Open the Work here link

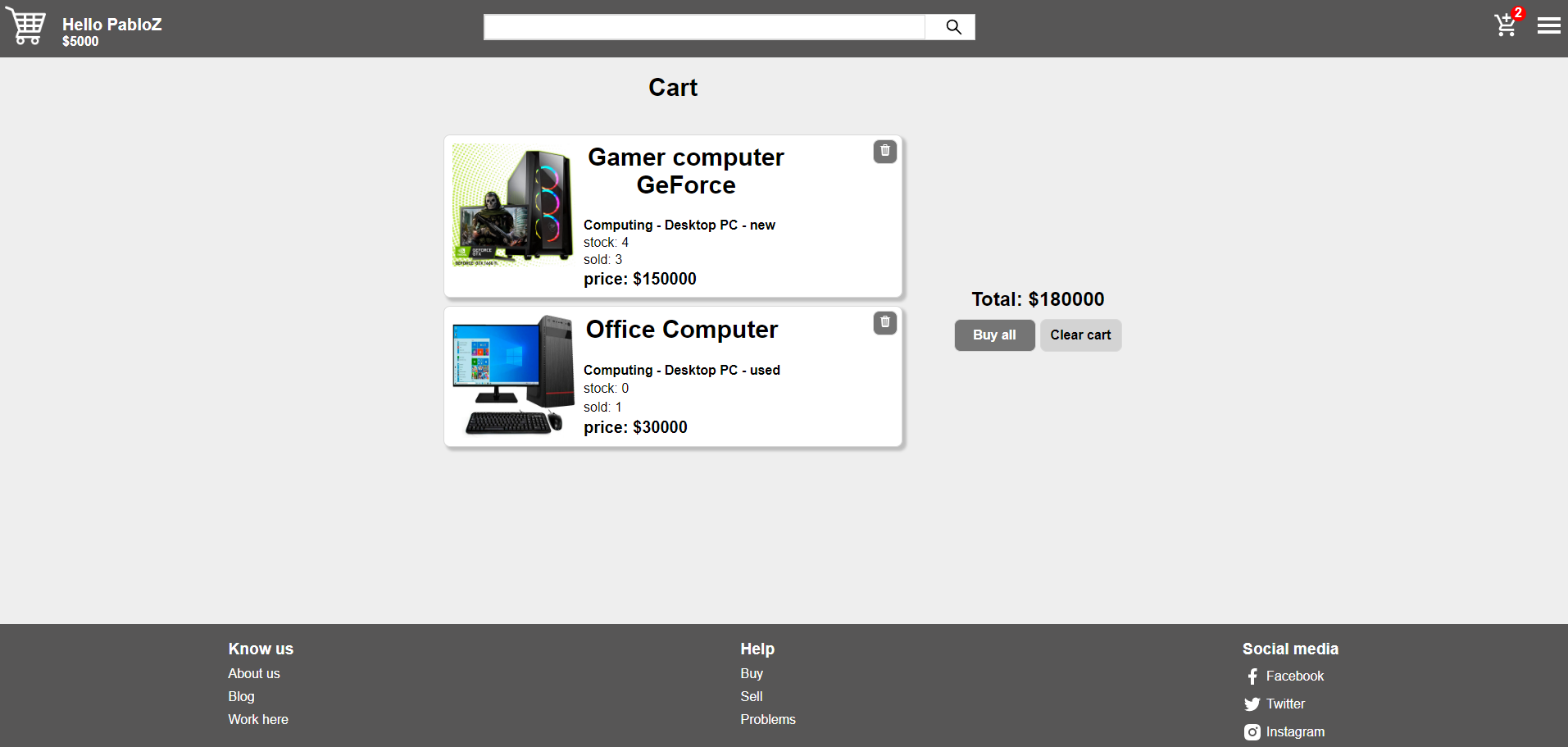(x=258, y=719)
